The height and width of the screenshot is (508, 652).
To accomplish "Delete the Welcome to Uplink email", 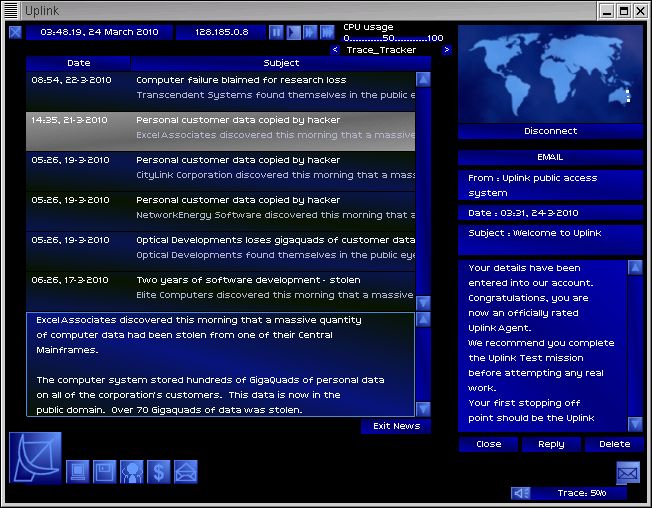I will point(614,444).
